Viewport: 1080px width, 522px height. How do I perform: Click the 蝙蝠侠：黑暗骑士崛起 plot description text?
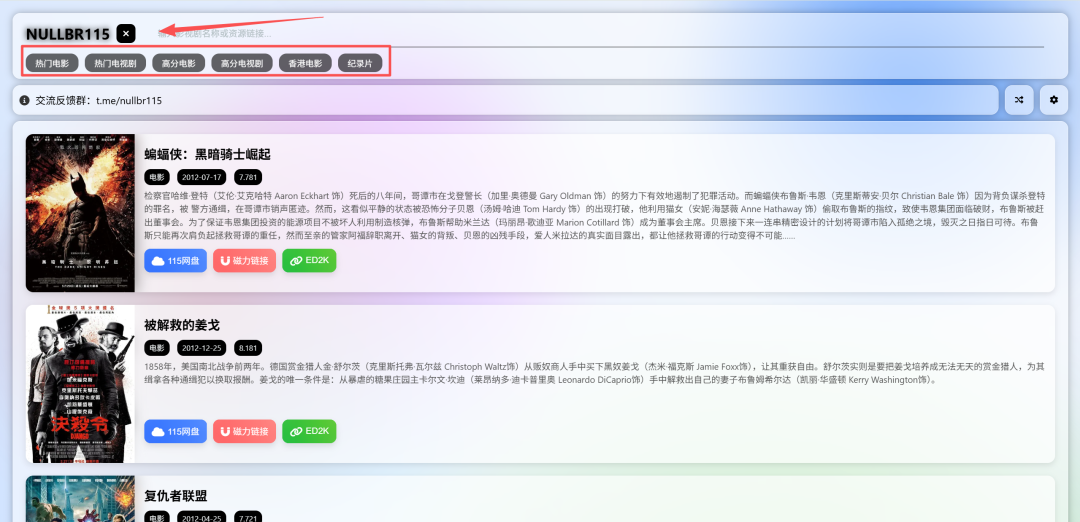594,216
